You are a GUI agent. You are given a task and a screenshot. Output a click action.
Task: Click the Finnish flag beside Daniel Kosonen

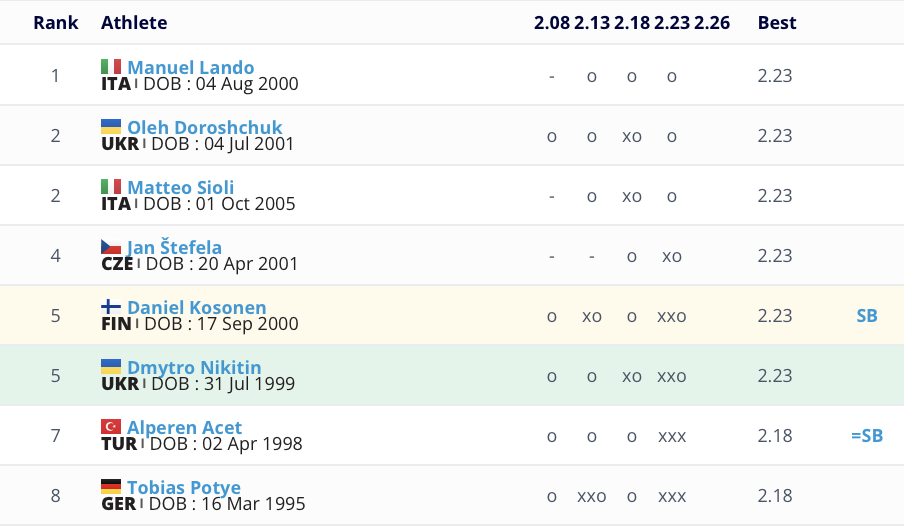tap(111, 307)
